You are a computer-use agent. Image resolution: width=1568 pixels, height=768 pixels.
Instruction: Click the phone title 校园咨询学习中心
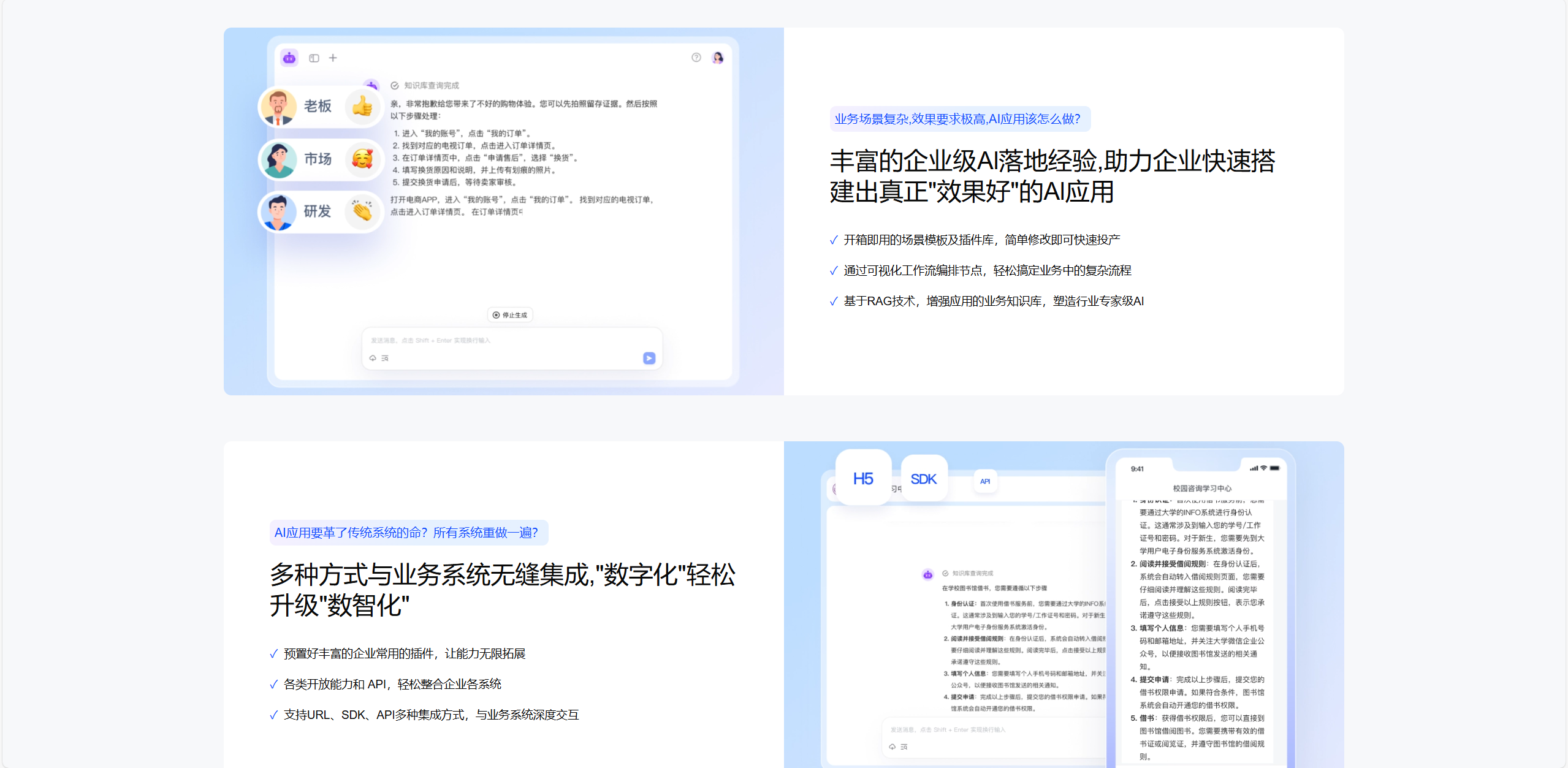pos(1202,489)
